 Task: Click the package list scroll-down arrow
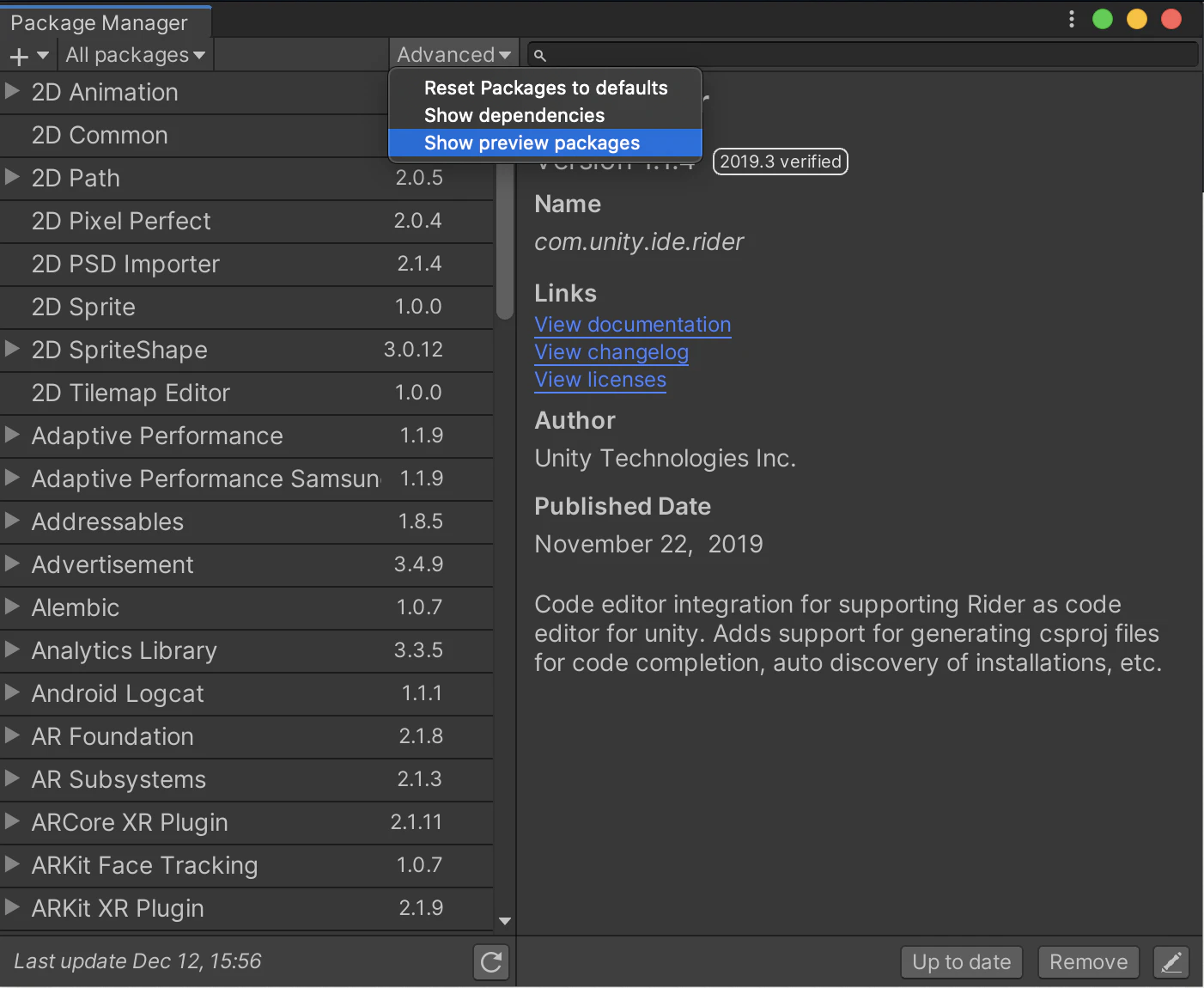pyautogui.click(x=505, y=921)
